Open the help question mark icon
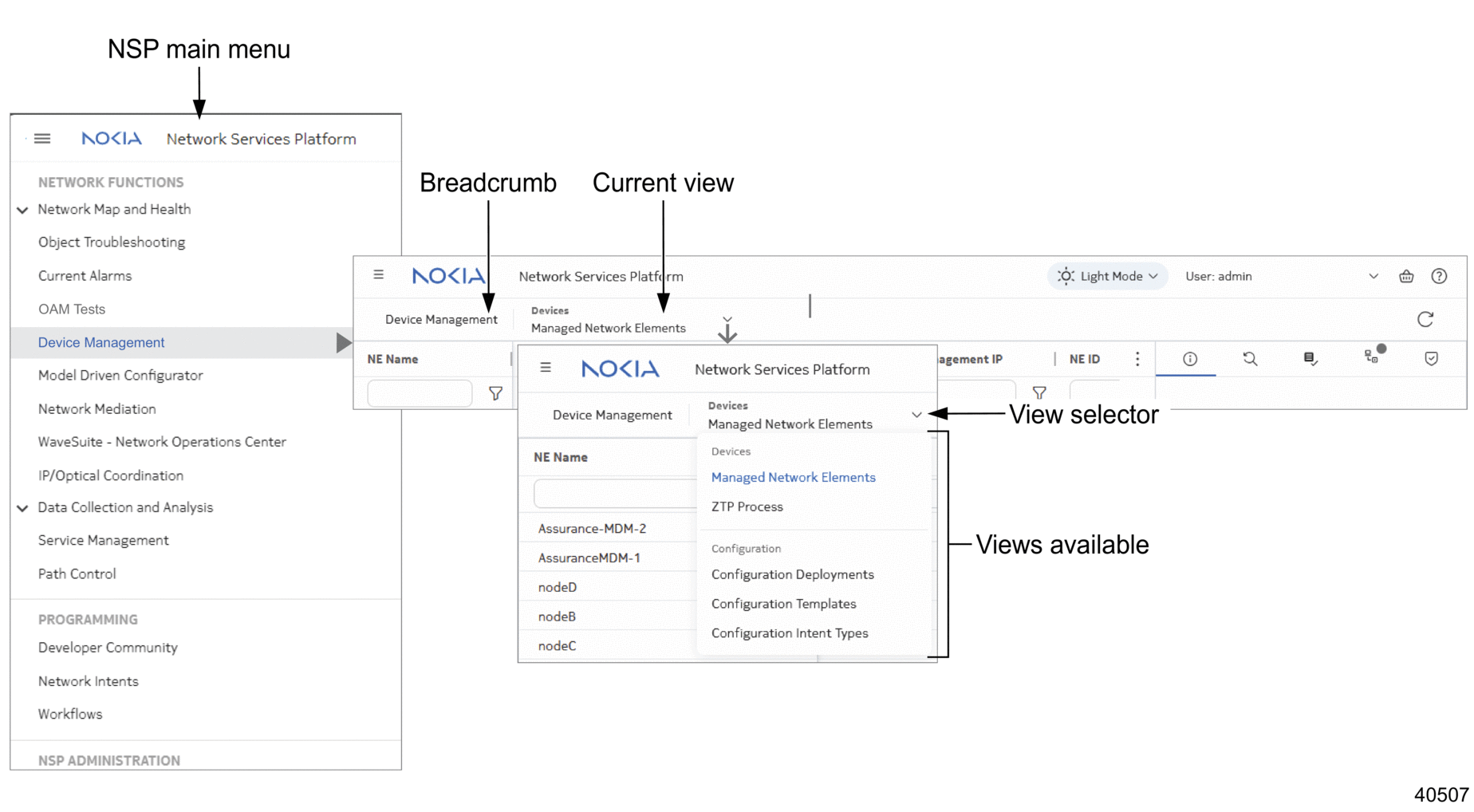This screenshot has height=812, width=1474. tap(1438, 276)
